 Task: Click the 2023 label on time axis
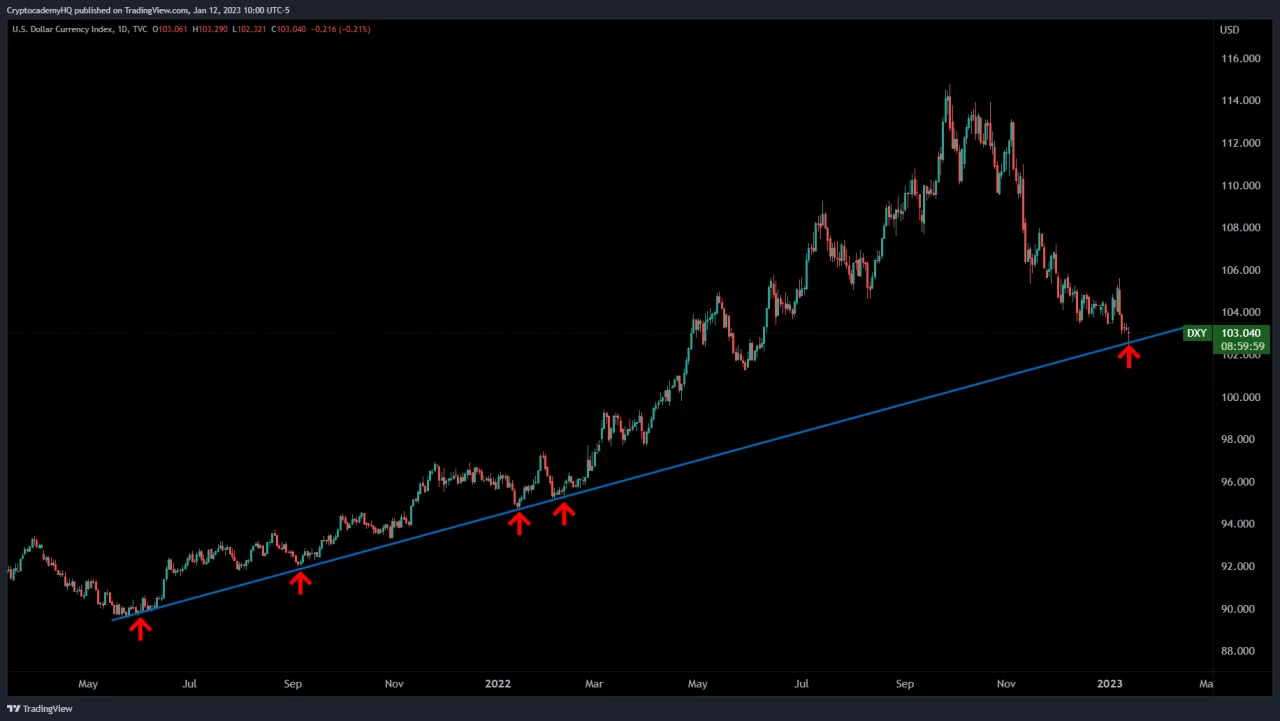coord(1109,684)
